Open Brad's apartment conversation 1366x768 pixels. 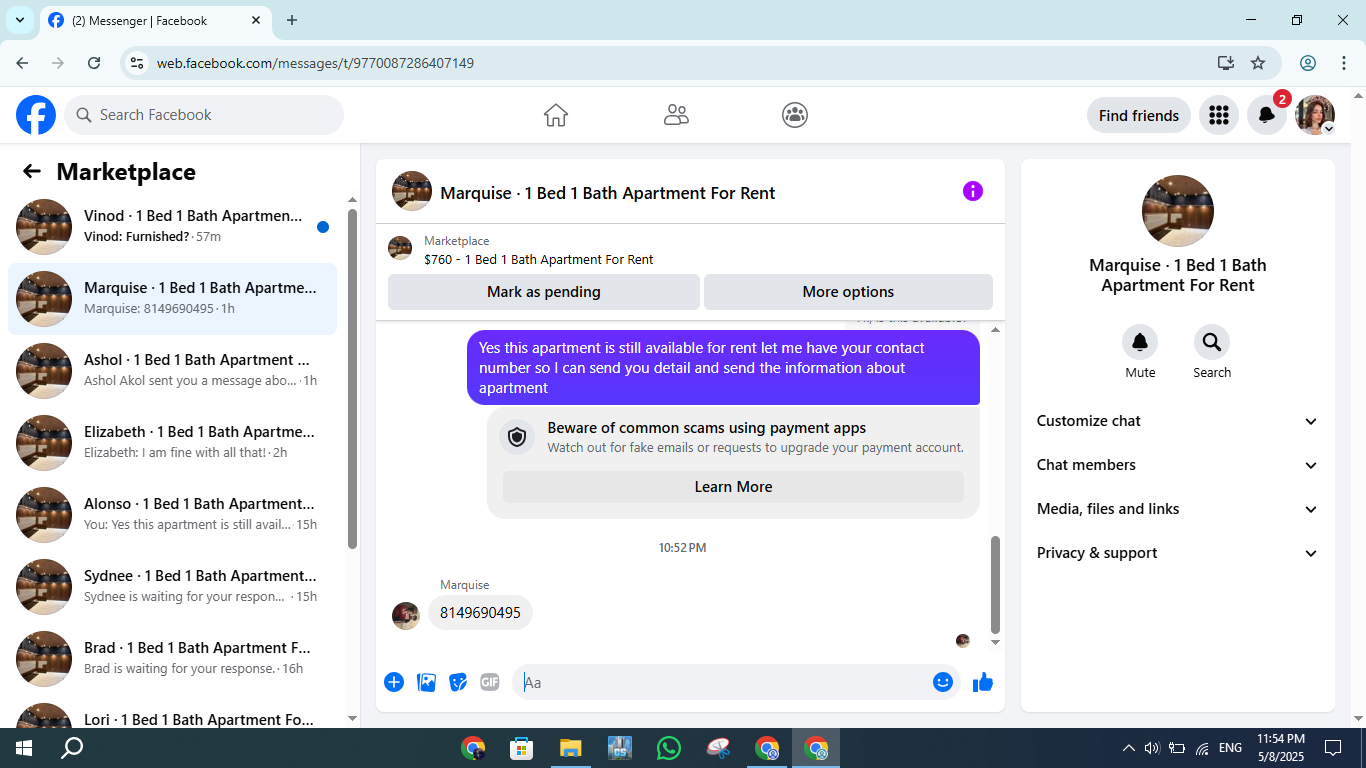(x=172, y=659)
